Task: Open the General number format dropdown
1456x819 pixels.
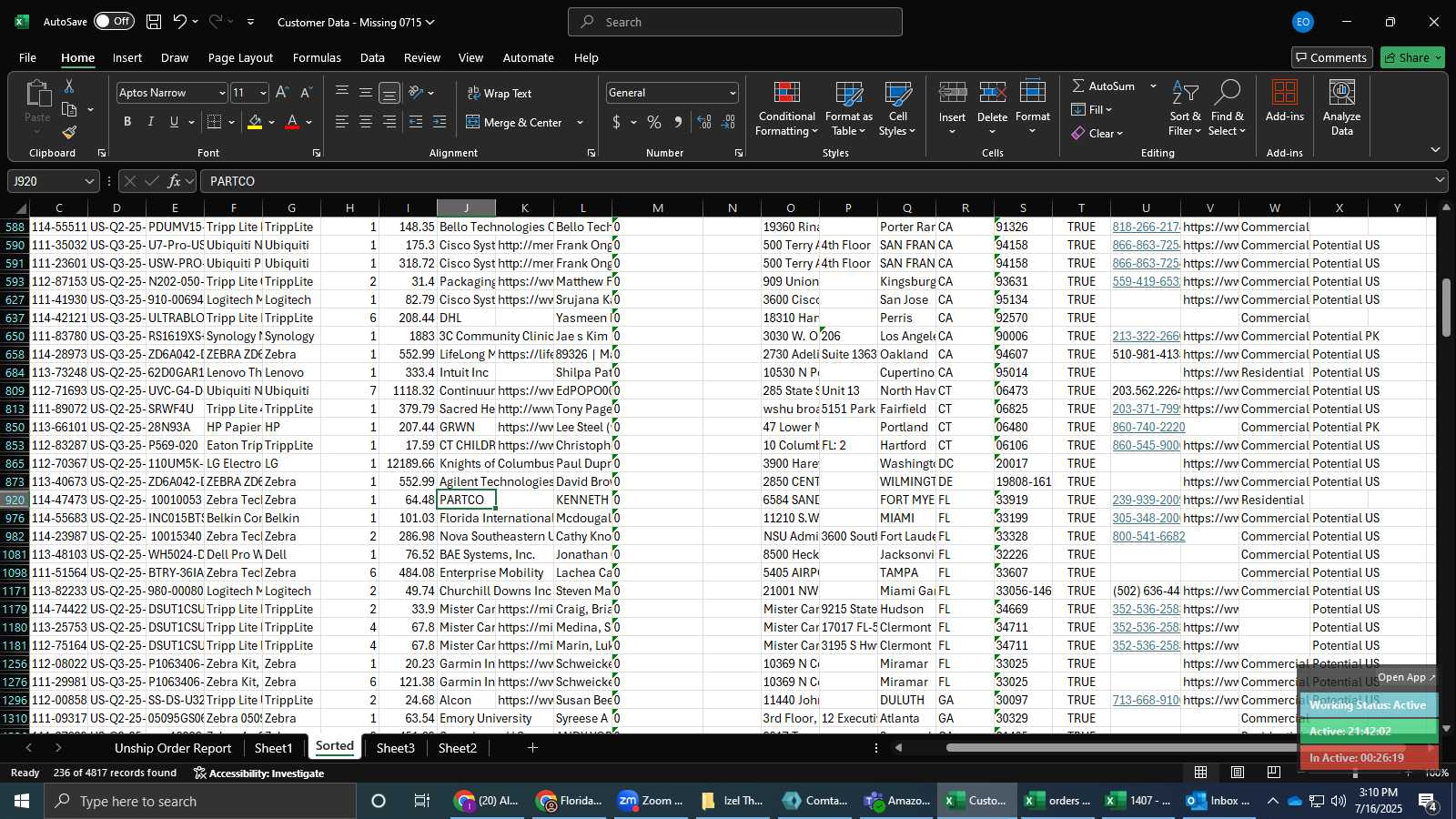Action: 733,93
